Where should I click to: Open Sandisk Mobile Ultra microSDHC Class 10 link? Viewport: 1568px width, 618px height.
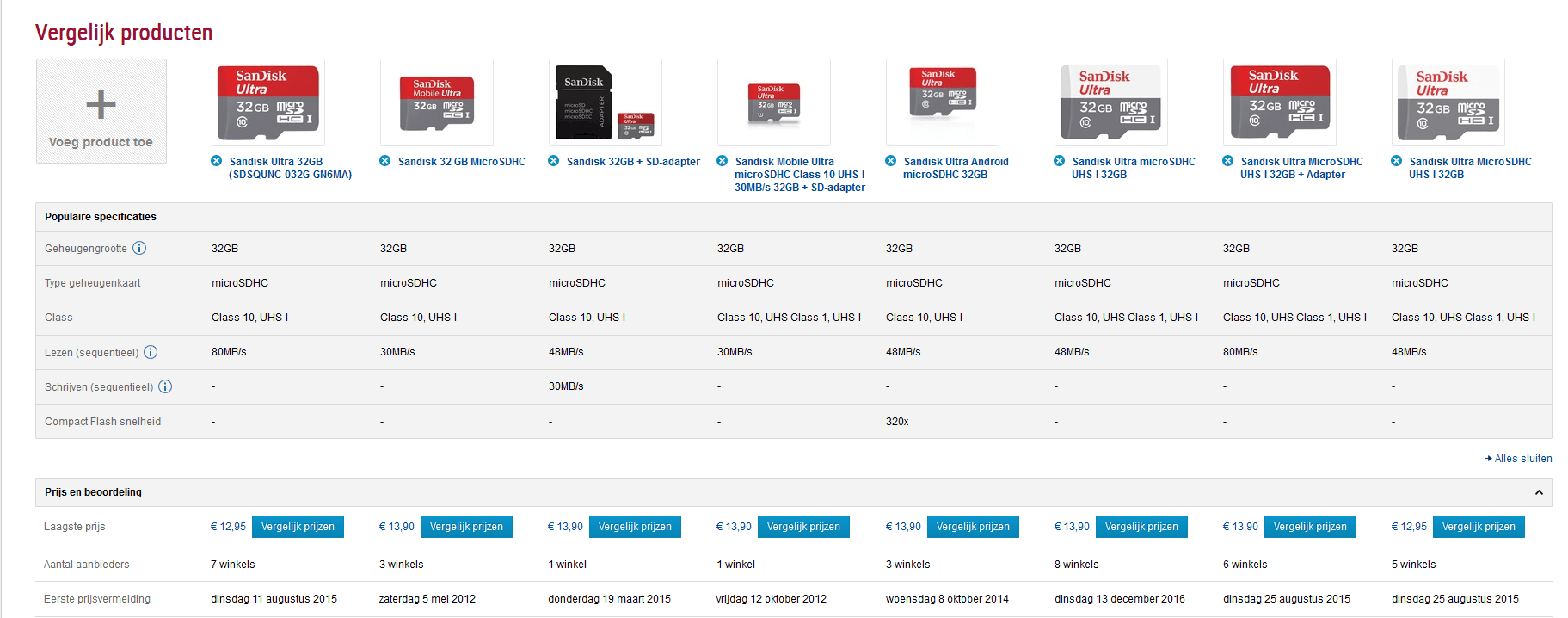pos(800,175)
